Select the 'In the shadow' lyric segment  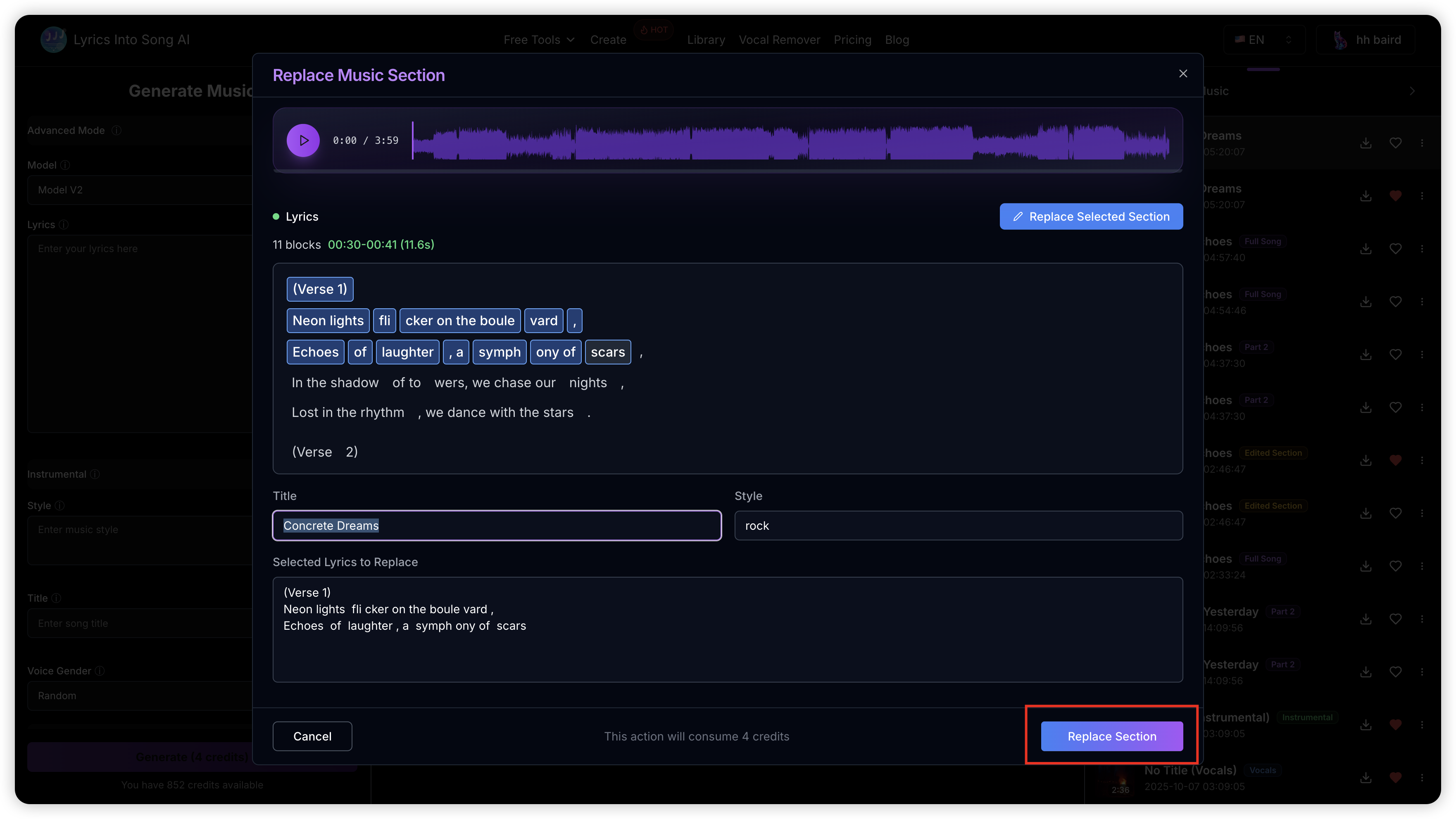(335, 383)
